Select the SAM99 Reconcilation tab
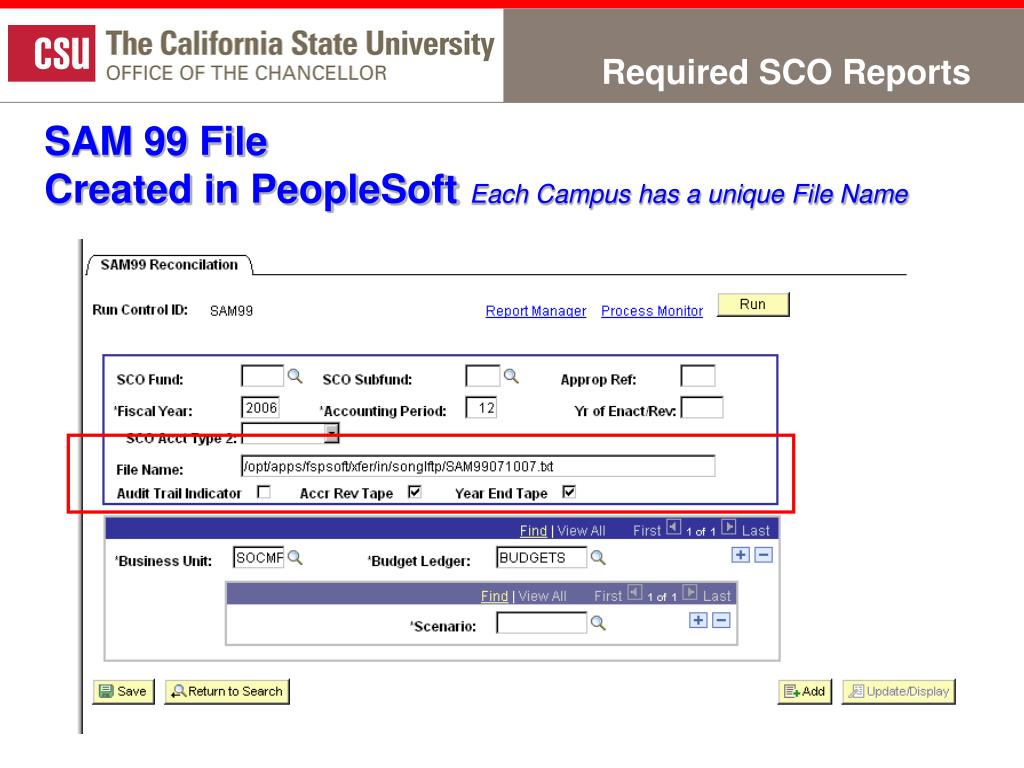Image resolution: width=1024 pixels, height=768 pixels. [169, 264]
